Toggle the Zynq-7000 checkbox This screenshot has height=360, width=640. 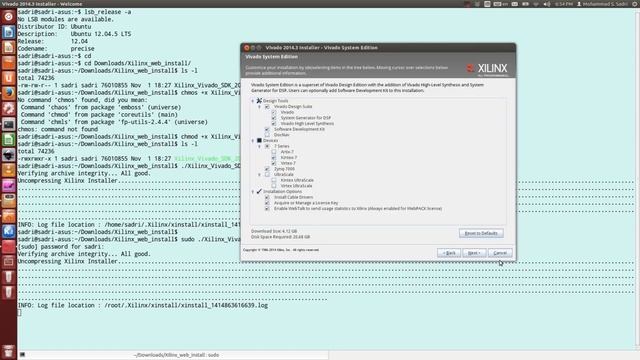click(x=267, y=169)
